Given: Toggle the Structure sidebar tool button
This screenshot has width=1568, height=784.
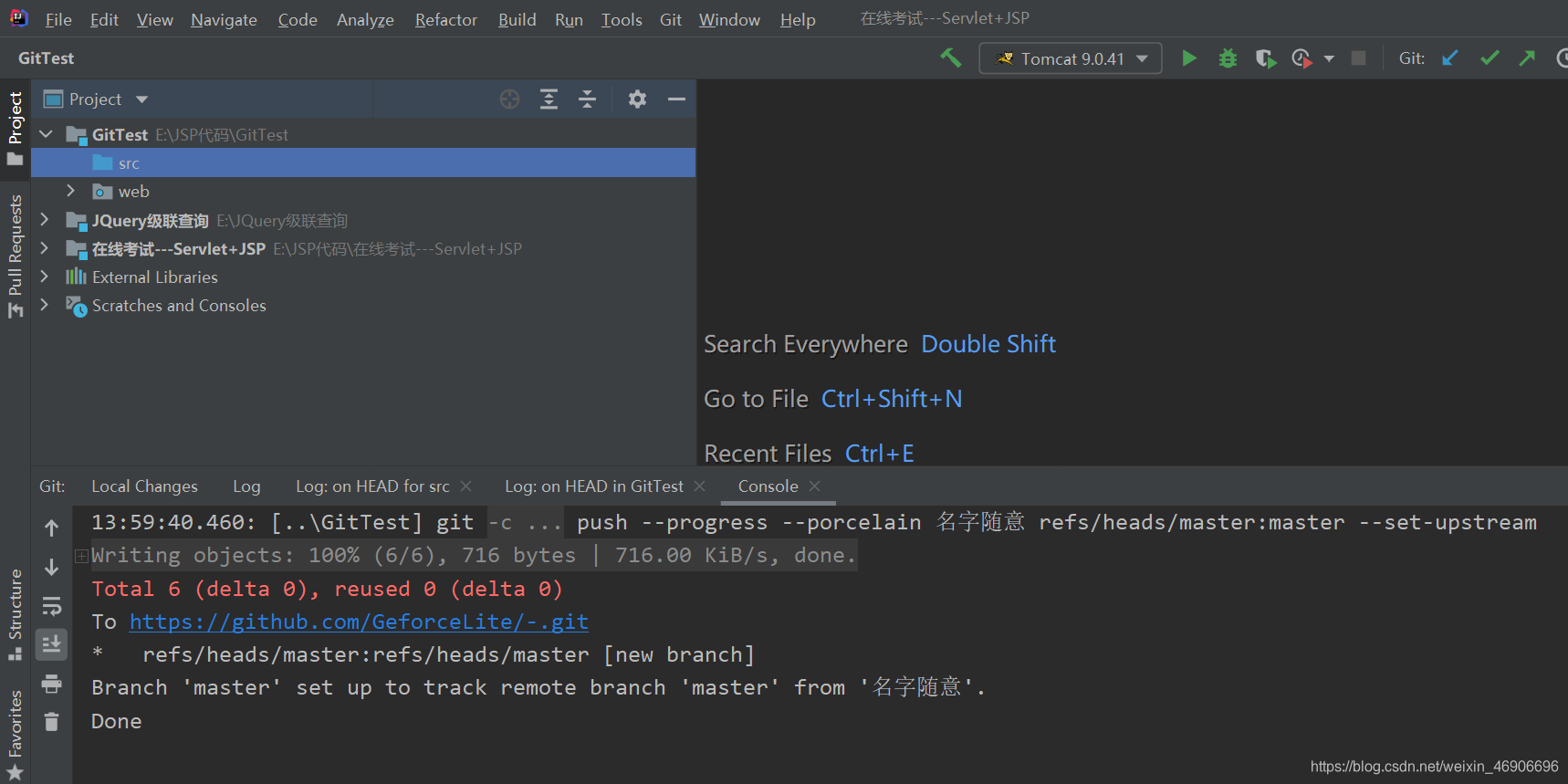Looking at the screenshot, I should pos(15,613).
